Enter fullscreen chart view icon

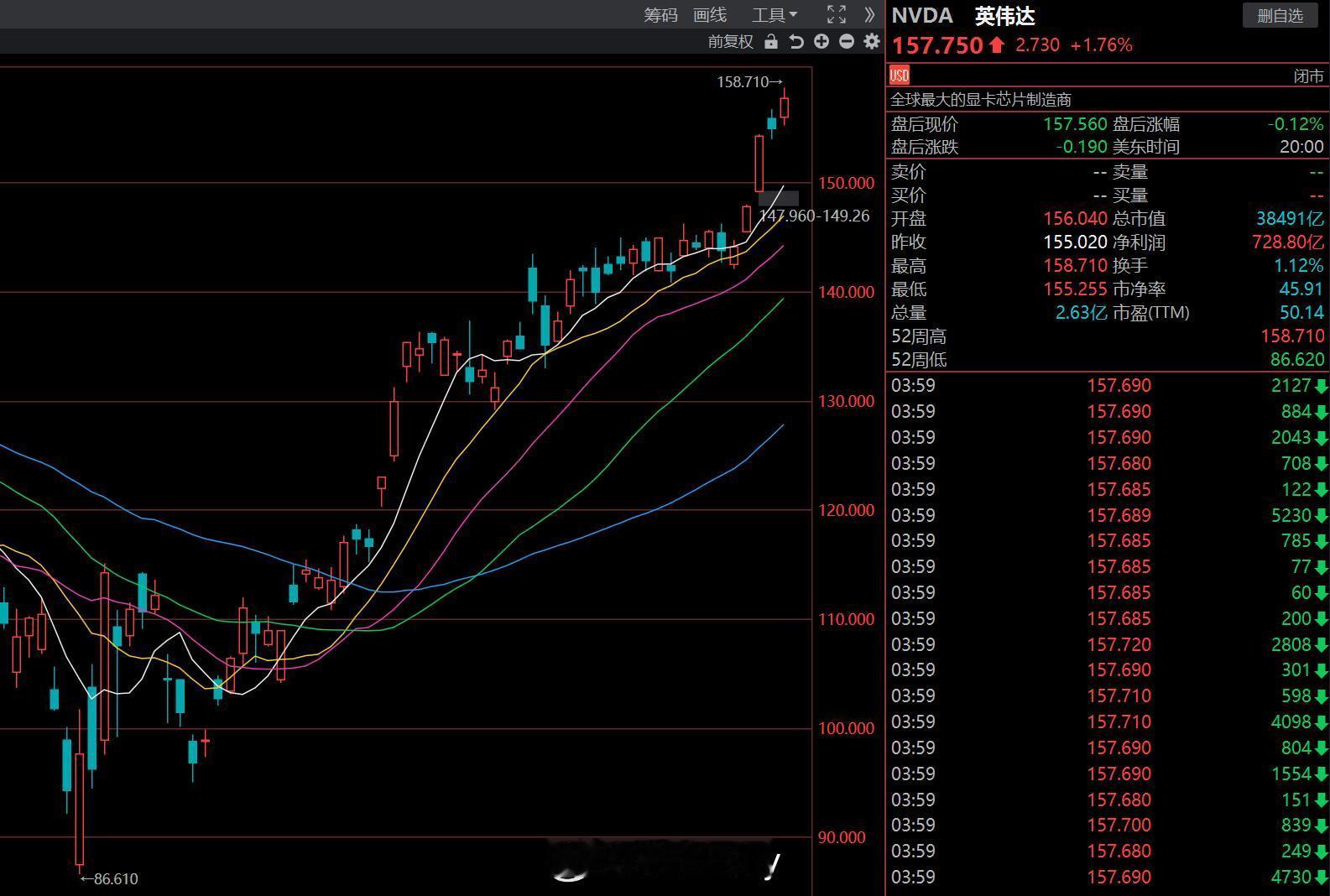coord(837,14)
